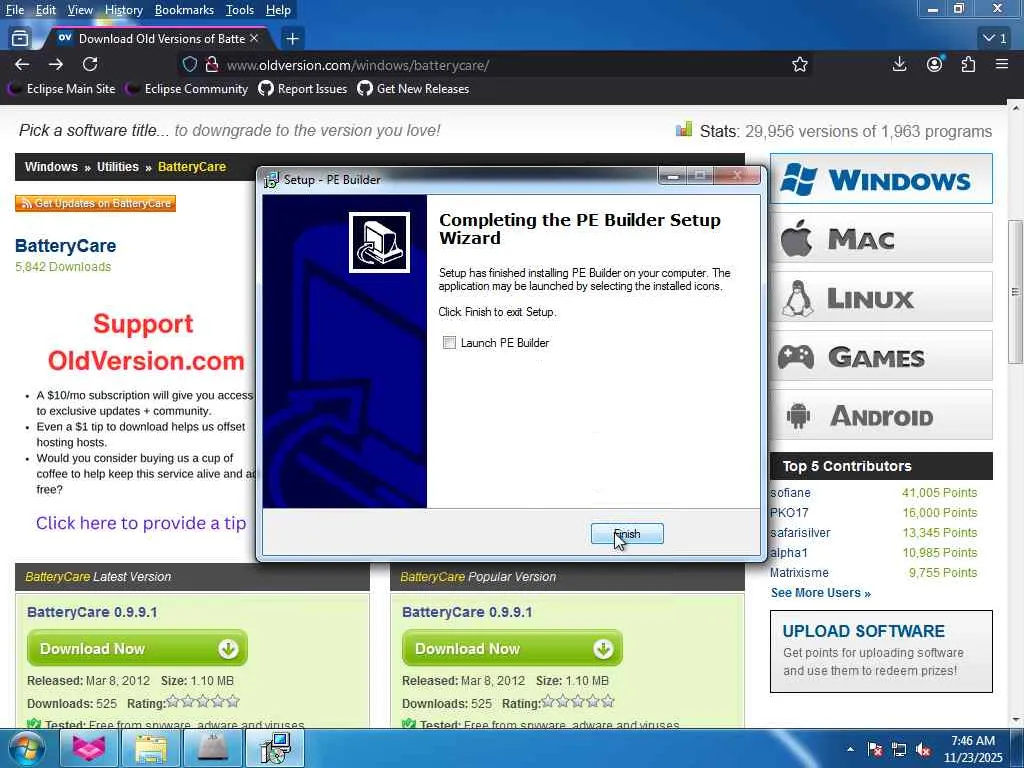Open the recent browsing view icon

(20, 39)
